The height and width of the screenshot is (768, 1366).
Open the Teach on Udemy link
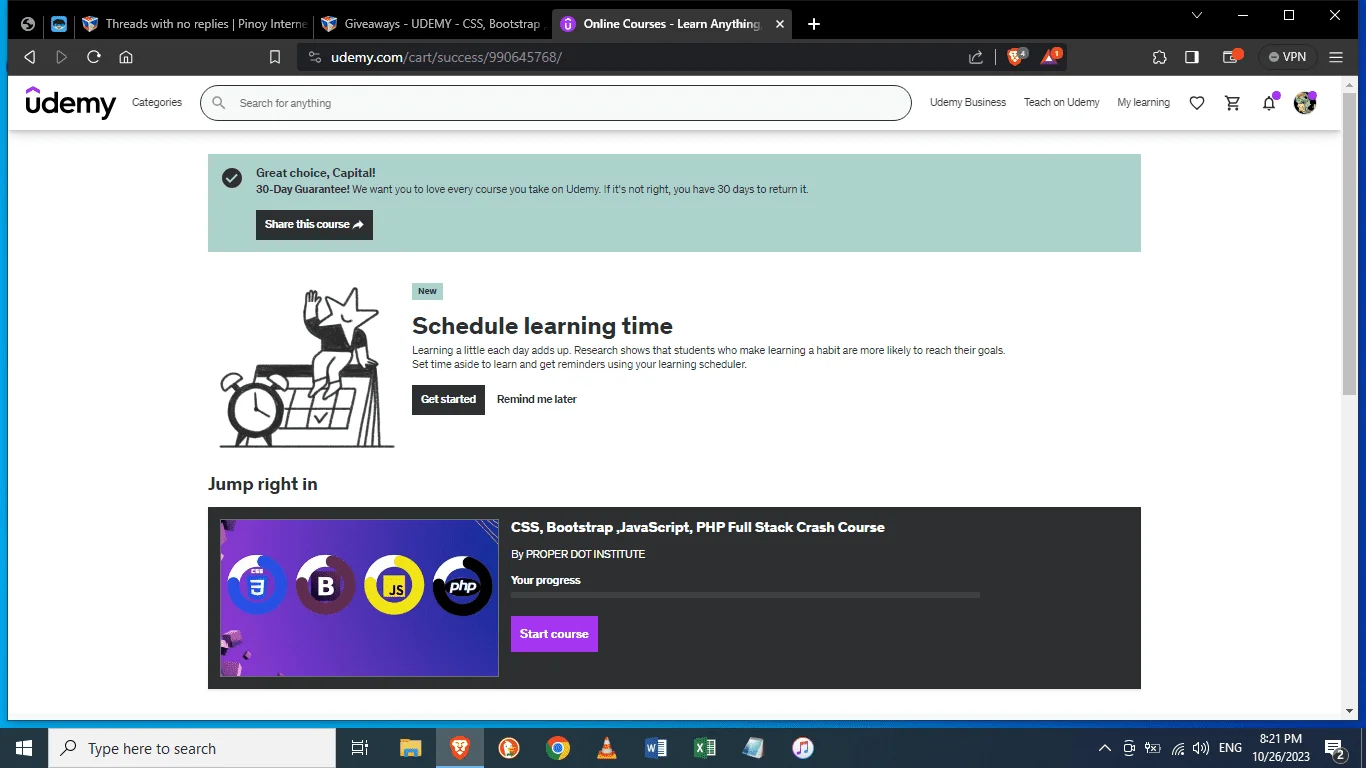coord(1061,102)
